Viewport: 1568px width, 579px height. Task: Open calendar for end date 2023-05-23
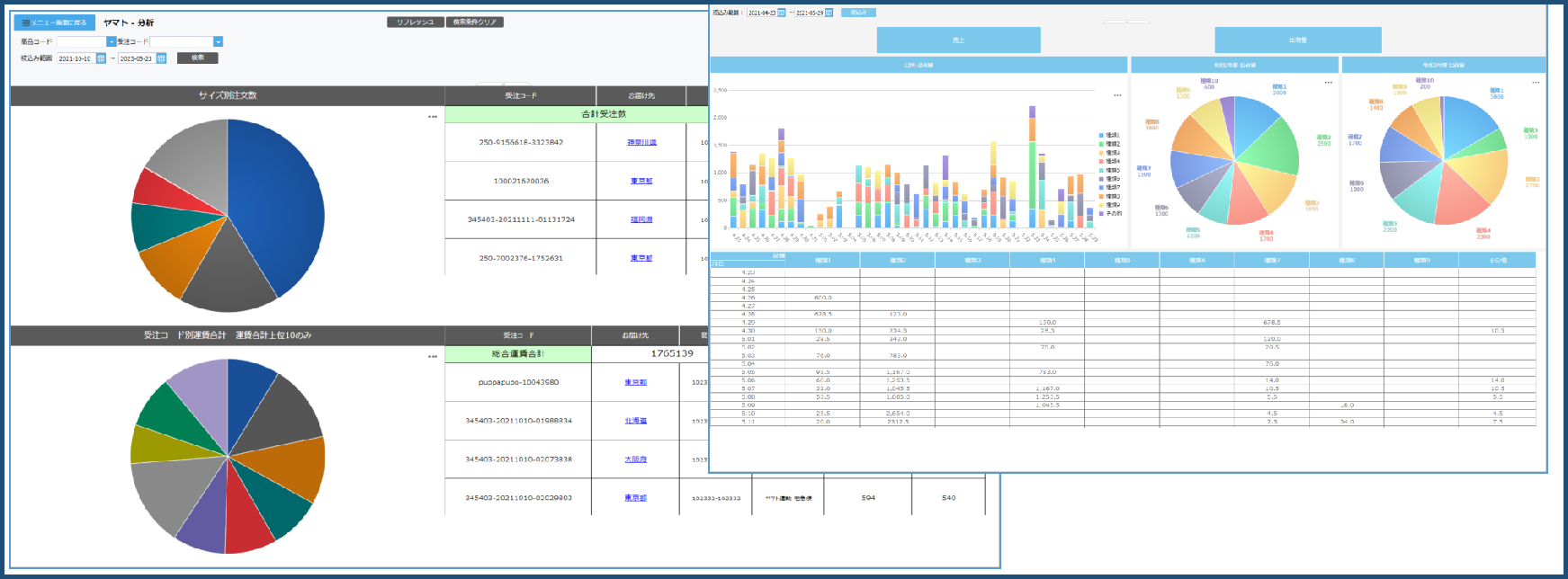click(x=161, y=58)
